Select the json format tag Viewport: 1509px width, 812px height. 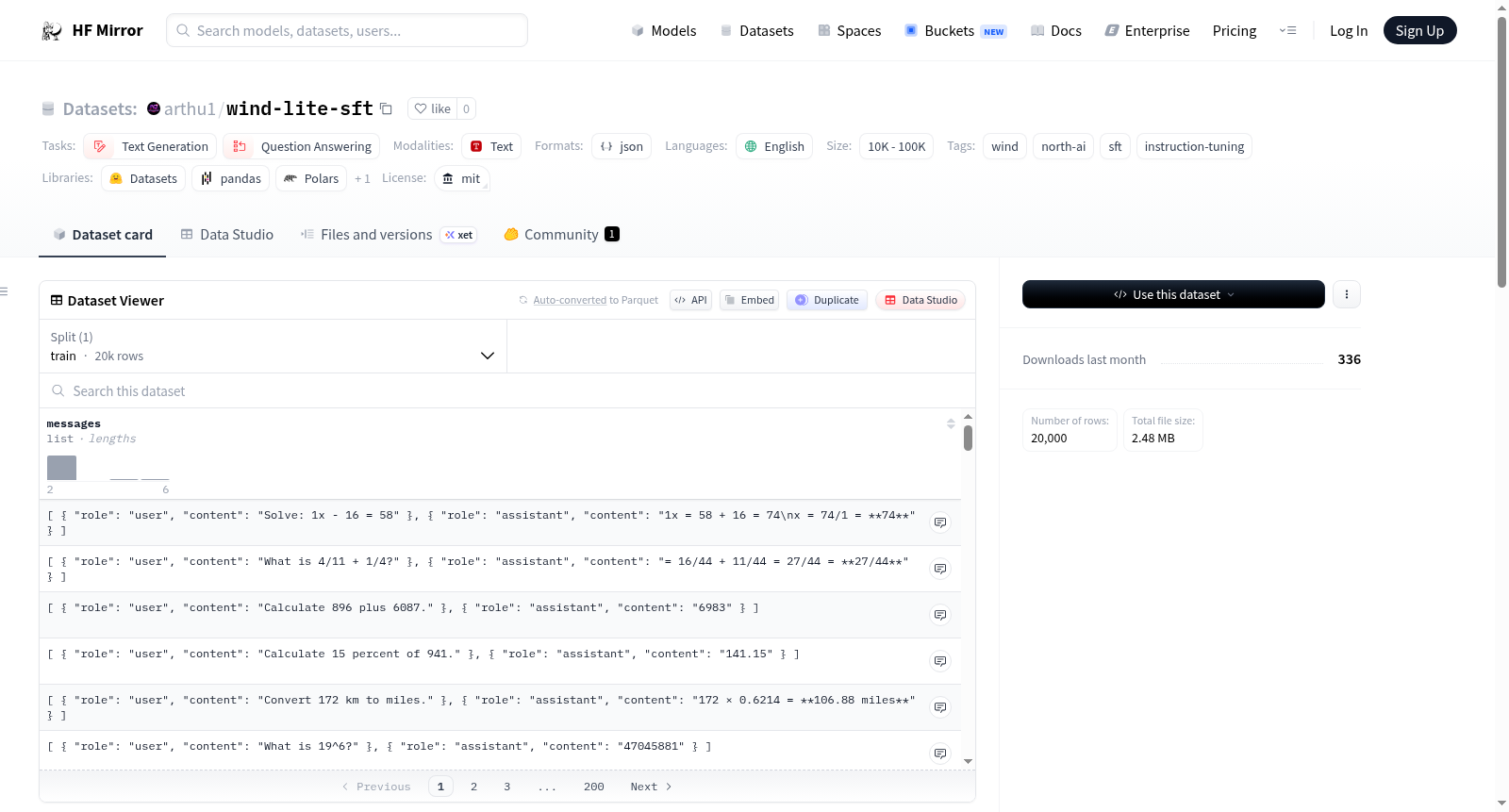622,146
